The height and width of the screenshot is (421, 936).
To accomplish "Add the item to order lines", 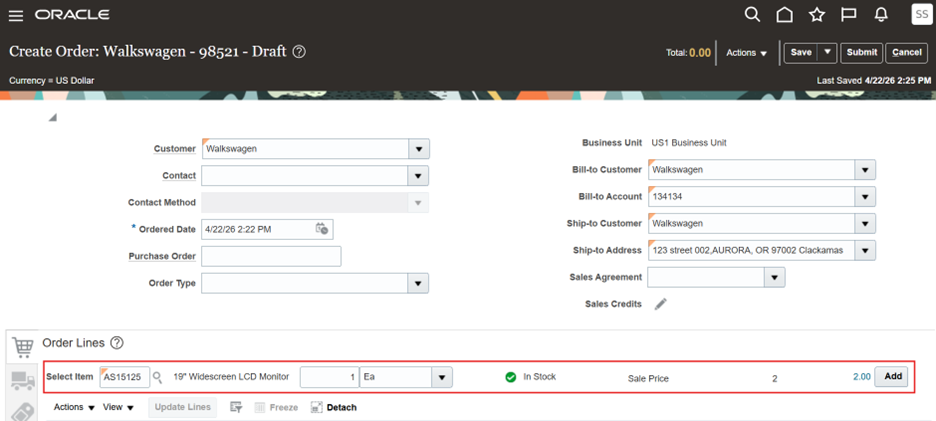I will tap(892, 377).
